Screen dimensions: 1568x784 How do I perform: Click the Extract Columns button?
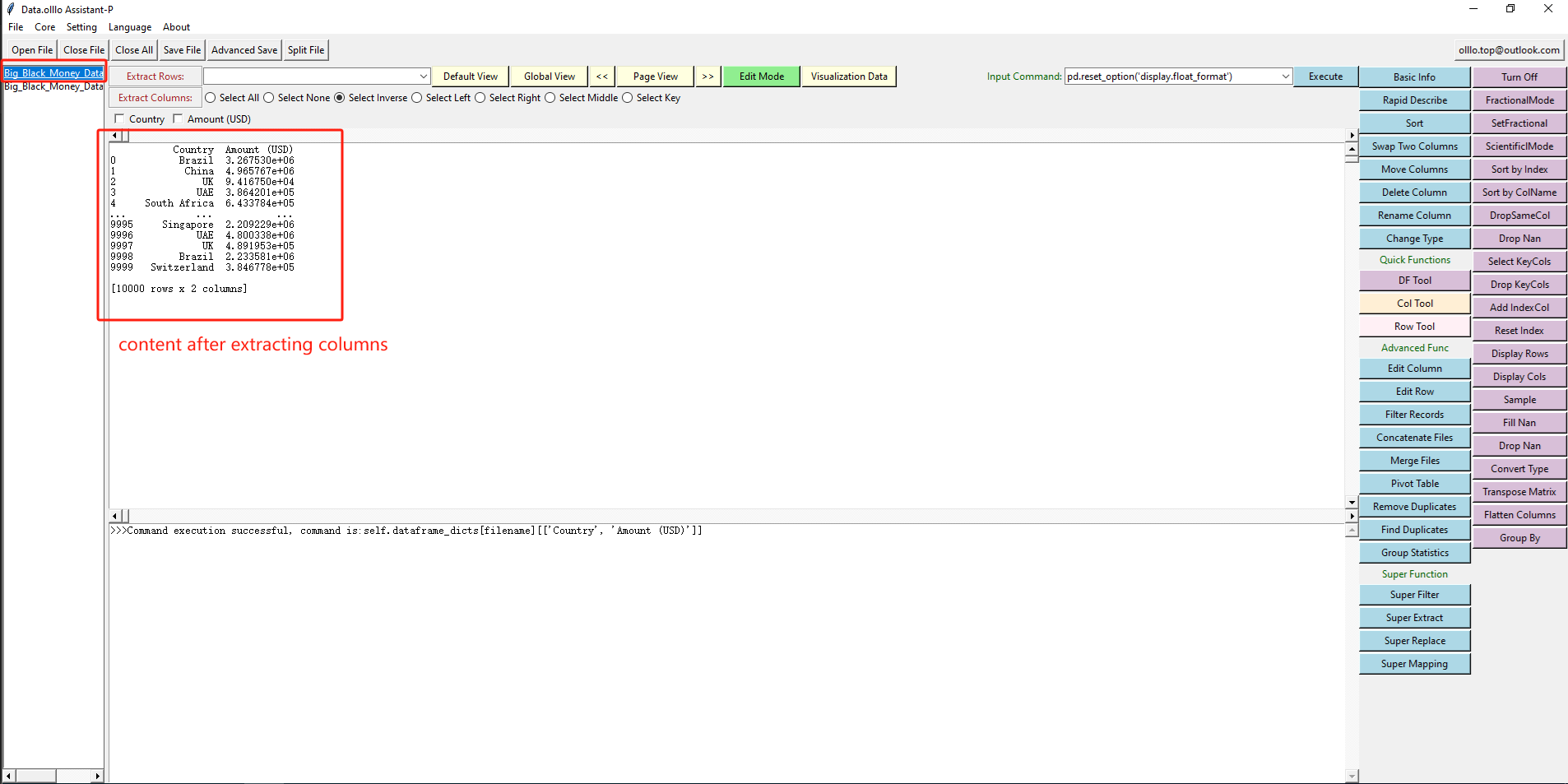tap(155, 98)
